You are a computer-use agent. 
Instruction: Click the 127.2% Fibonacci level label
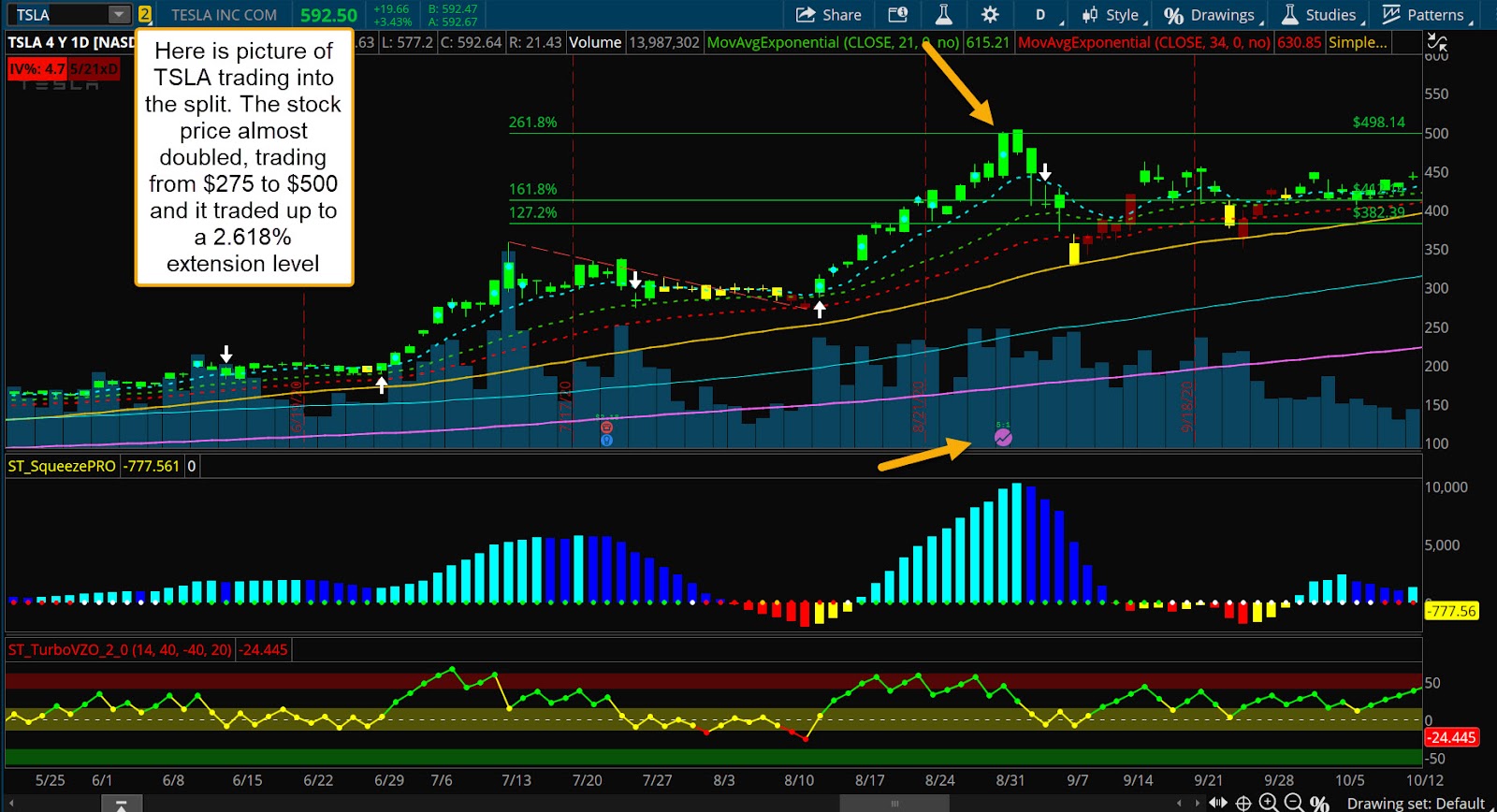pos(533,212)
